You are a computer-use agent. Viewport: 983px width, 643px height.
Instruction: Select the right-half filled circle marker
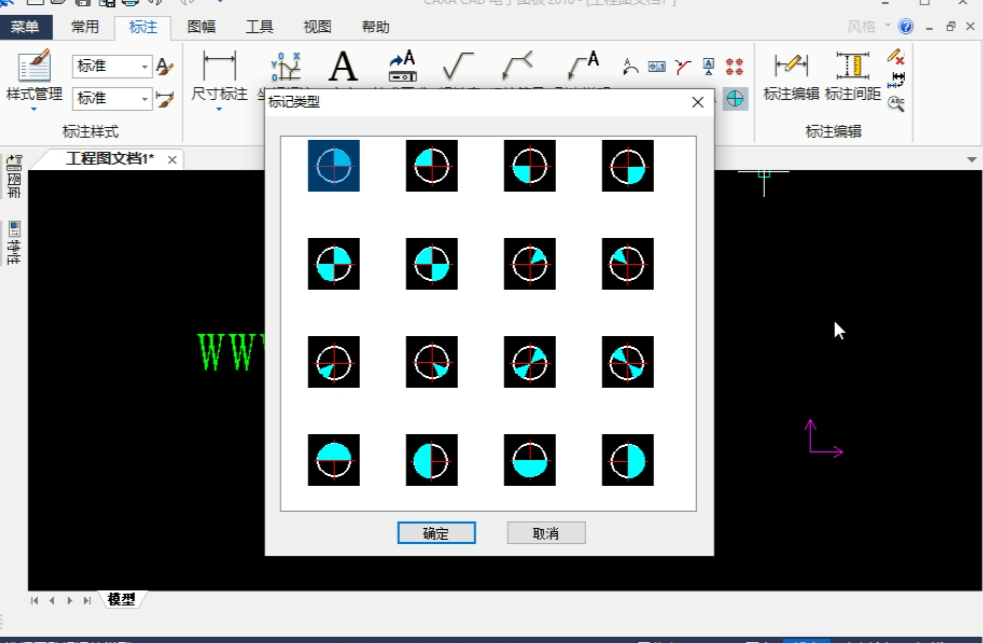coord(628,460)
